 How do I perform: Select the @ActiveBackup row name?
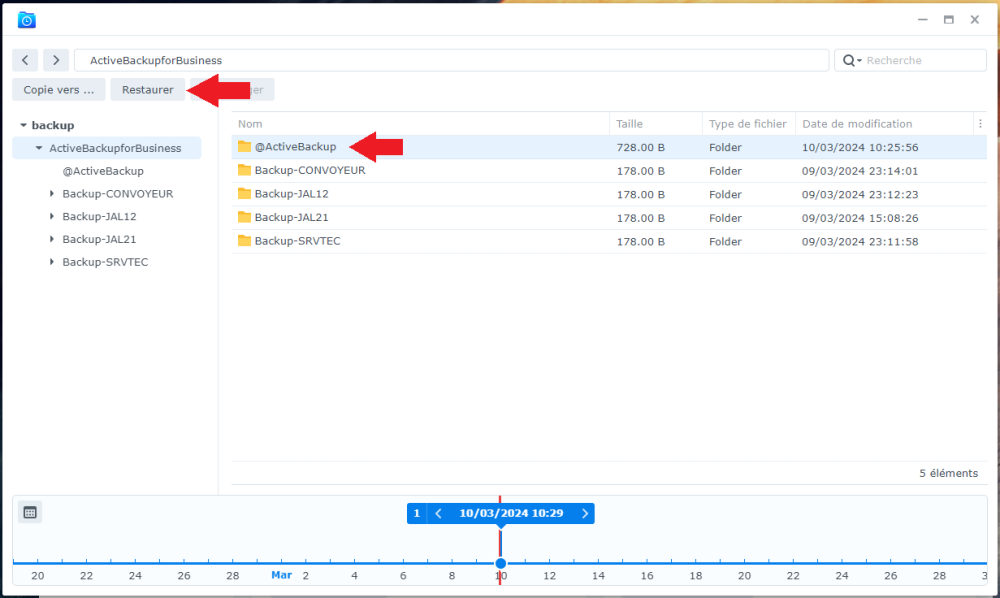point(295,147)
